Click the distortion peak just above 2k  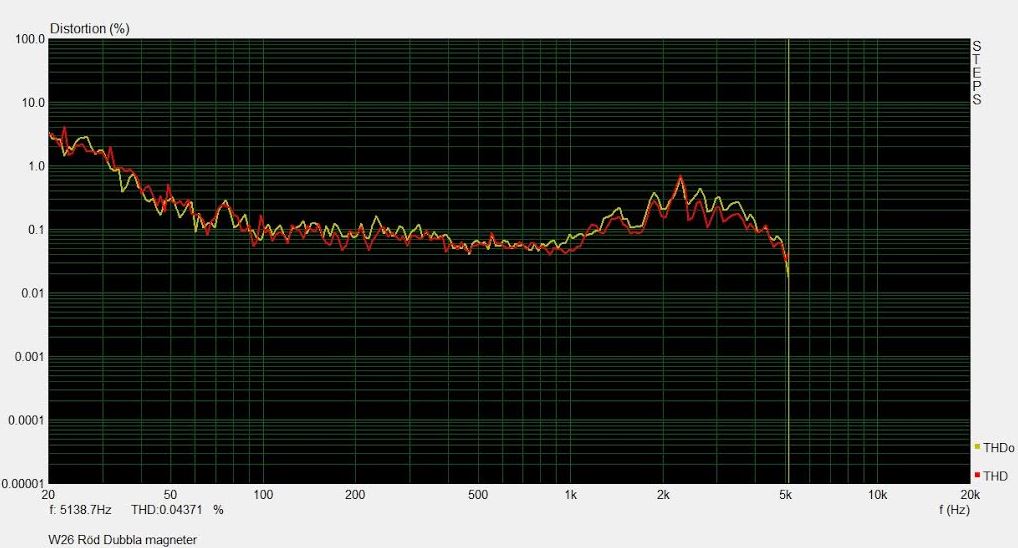coord(681,177)
